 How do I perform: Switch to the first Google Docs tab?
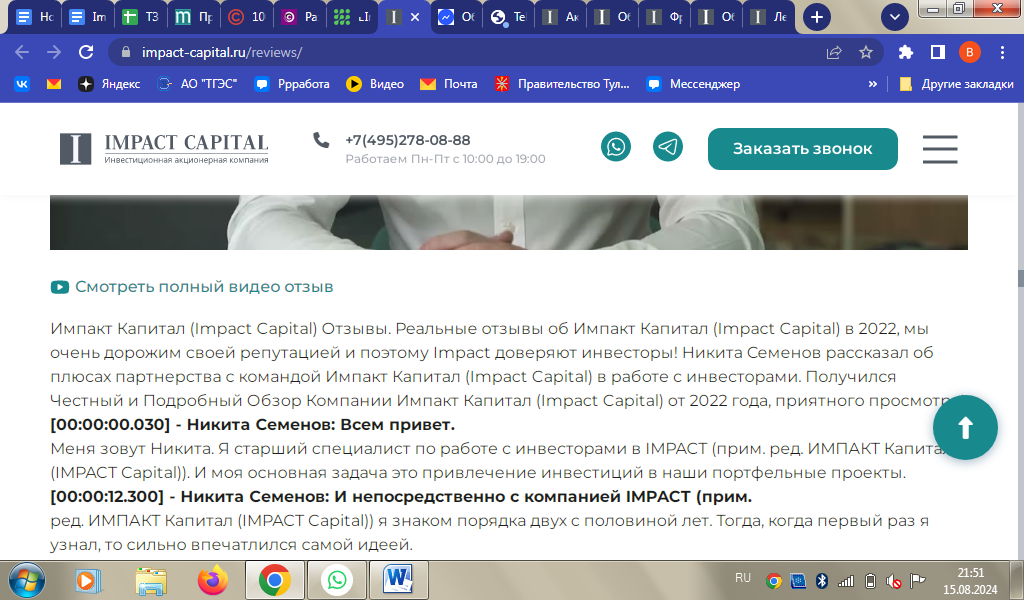35,17
